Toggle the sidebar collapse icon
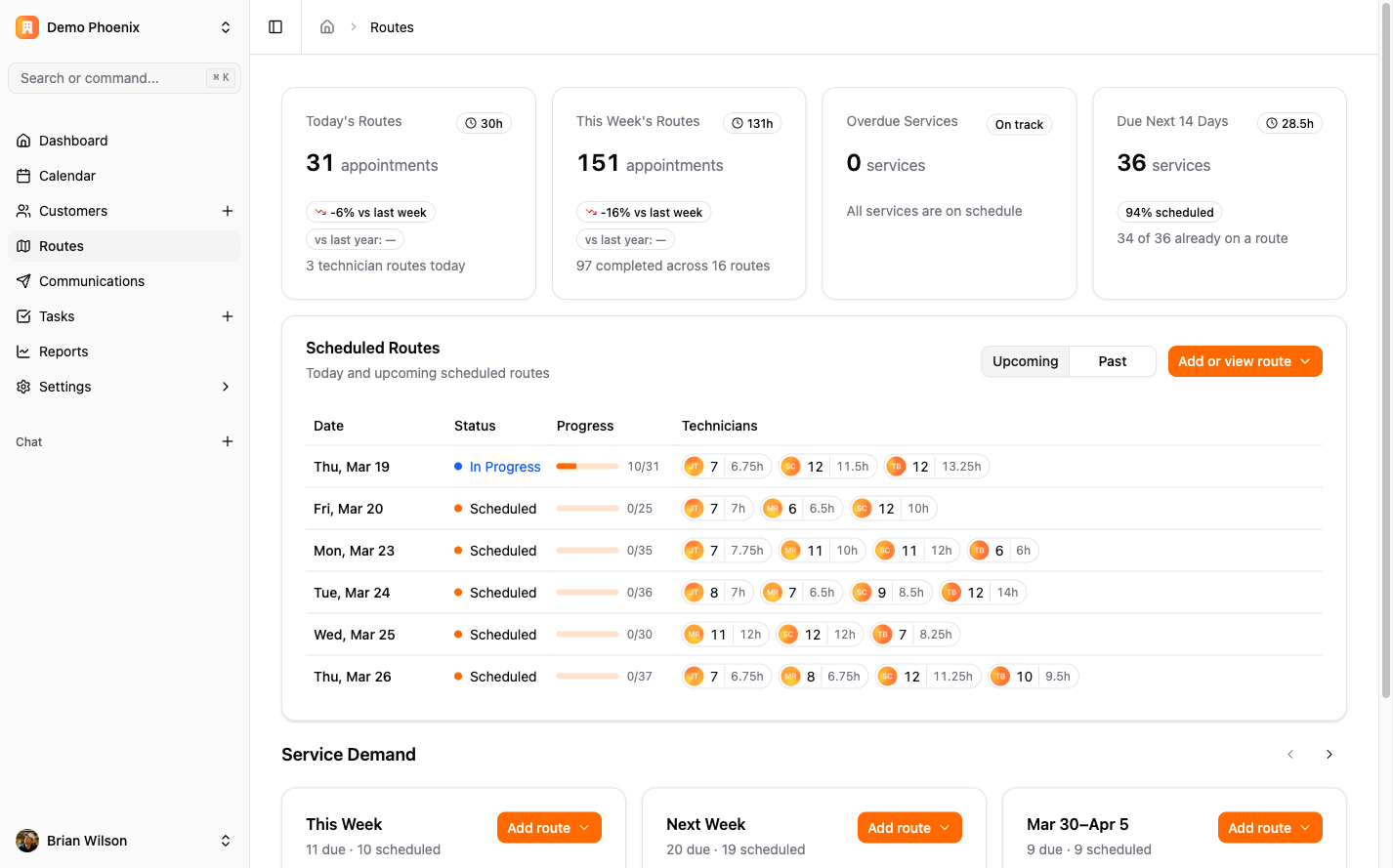The height and width of the screenshot is (868, 1393). pos(275,27)
